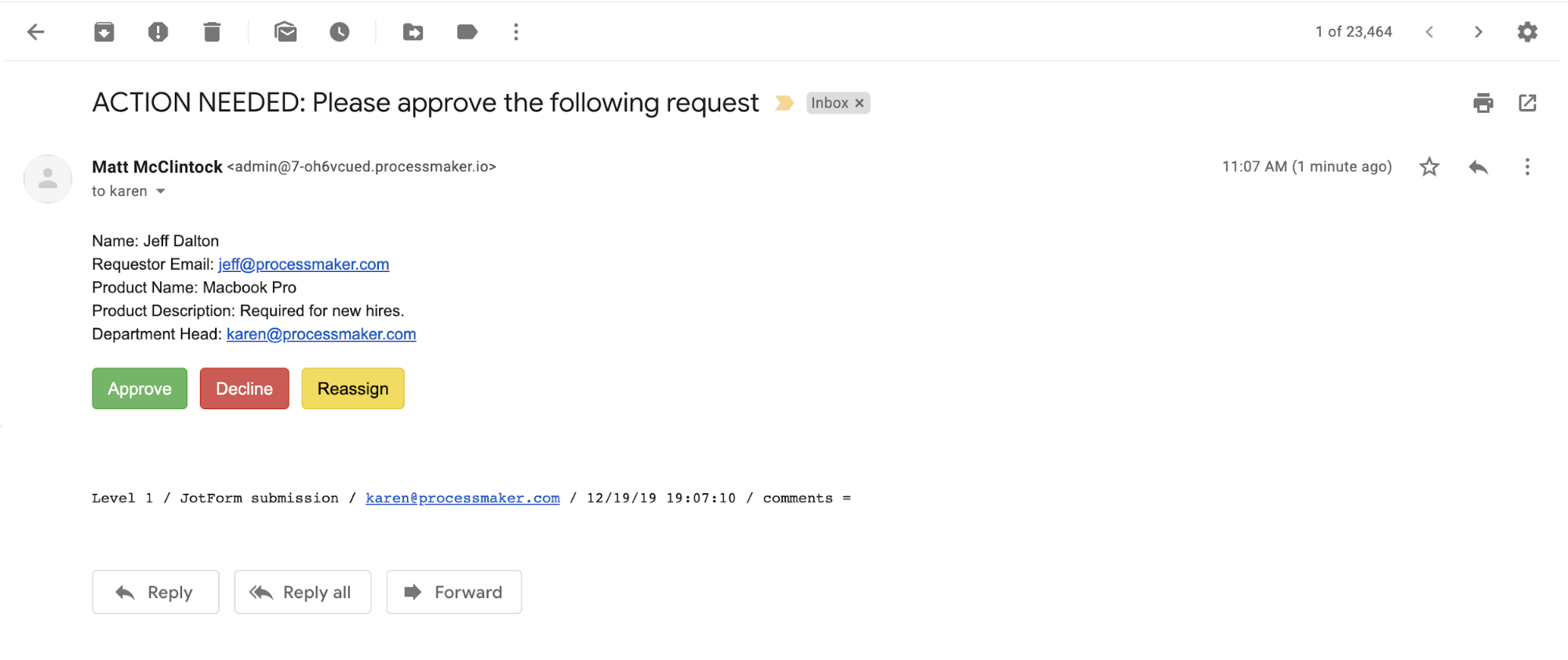Screen dimensions: 1568x660
Task: Open the labels icon in toolbar
Action: click(467, 32)
